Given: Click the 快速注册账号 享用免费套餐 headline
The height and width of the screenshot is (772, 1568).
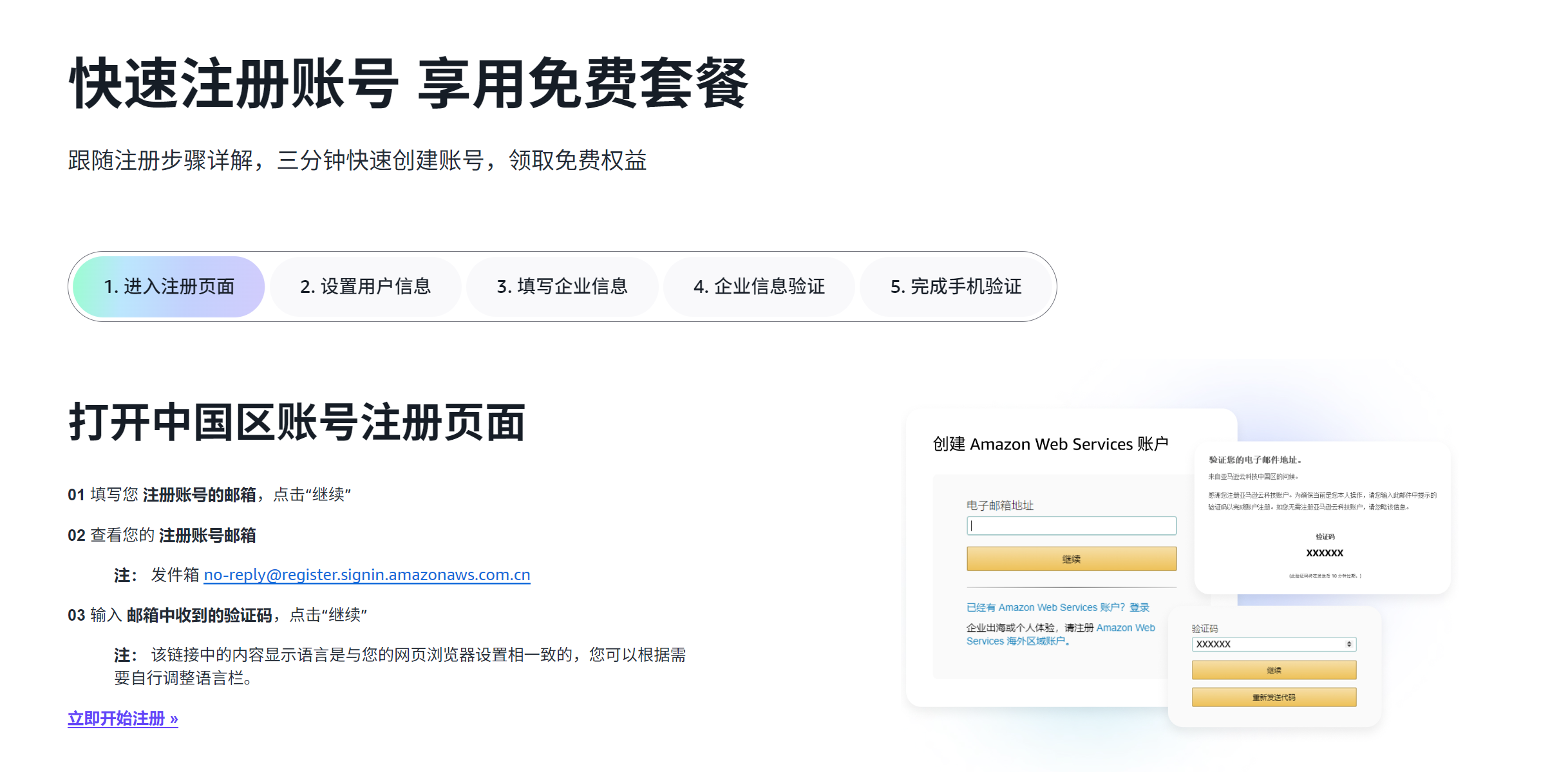Looking at the screenshot, I should click(x=408, y=84).
